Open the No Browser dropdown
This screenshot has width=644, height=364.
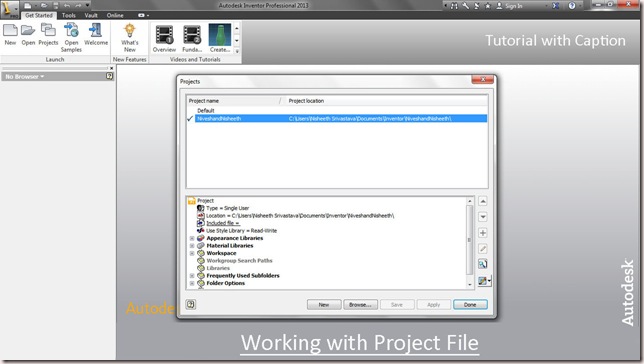click(x=25, y=76)
